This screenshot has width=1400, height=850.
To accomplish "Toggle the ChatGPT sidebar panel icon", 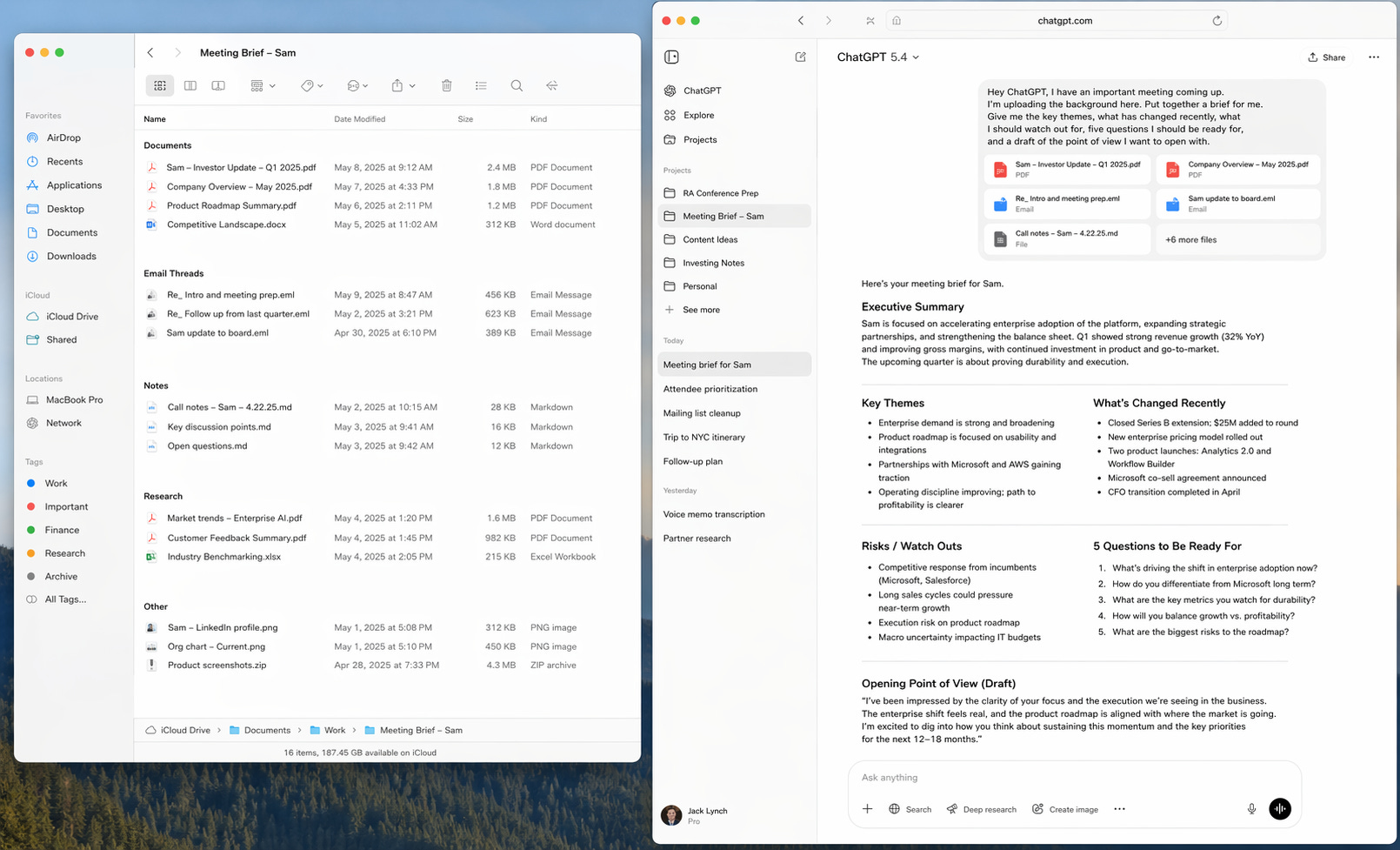I will (671, 57).
